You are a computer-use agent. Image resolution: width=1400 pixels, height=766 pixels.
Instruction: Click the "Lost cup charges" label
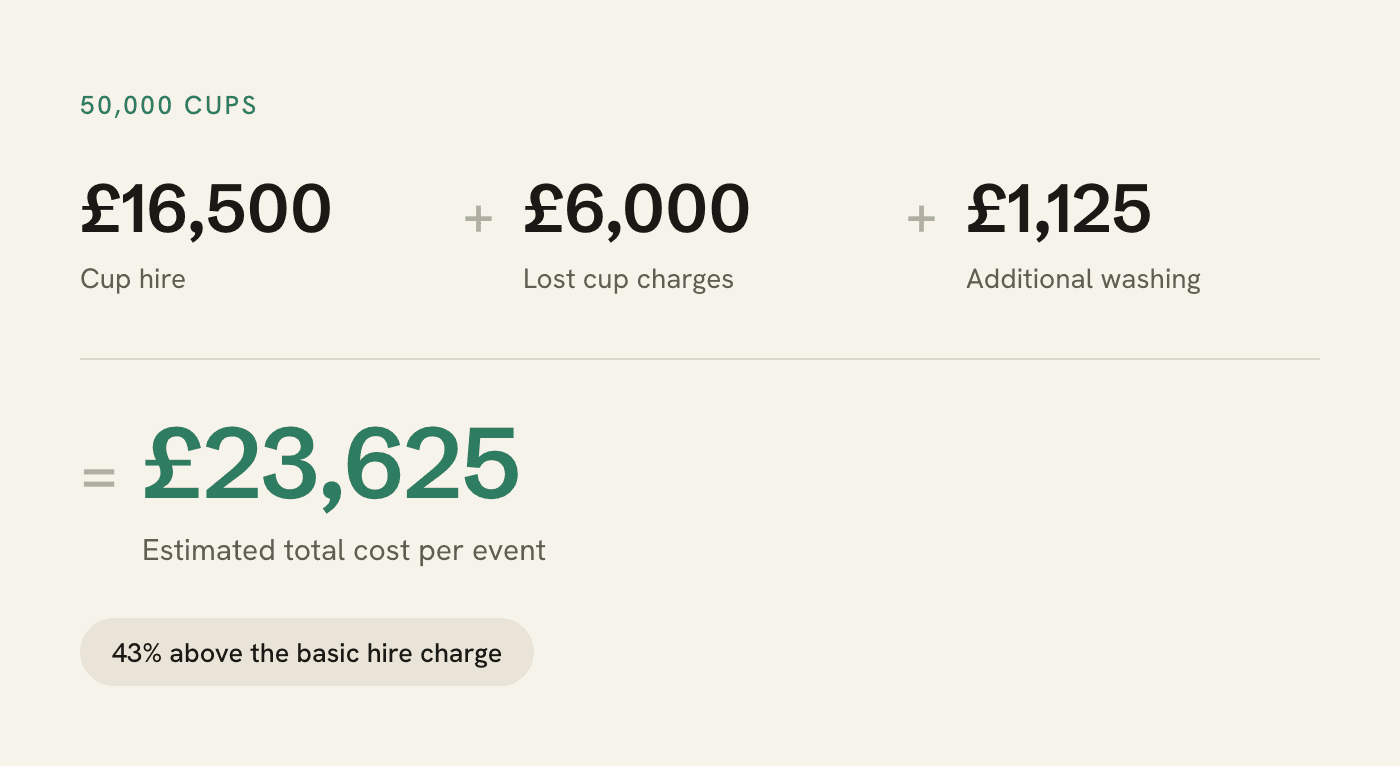pos(628,279)
